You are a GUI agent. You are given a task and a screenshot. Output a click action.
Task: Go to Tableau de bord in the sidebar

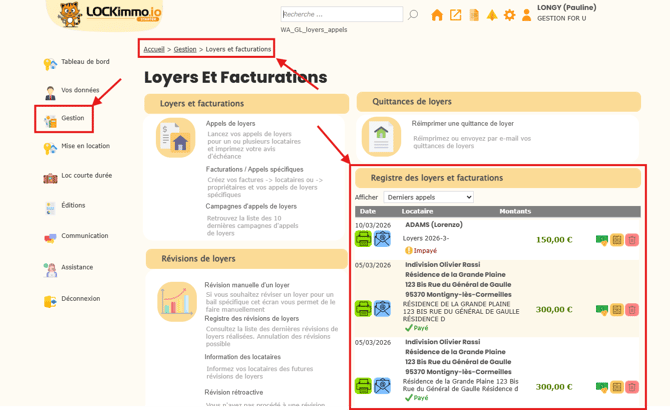[x=85, y=62]
